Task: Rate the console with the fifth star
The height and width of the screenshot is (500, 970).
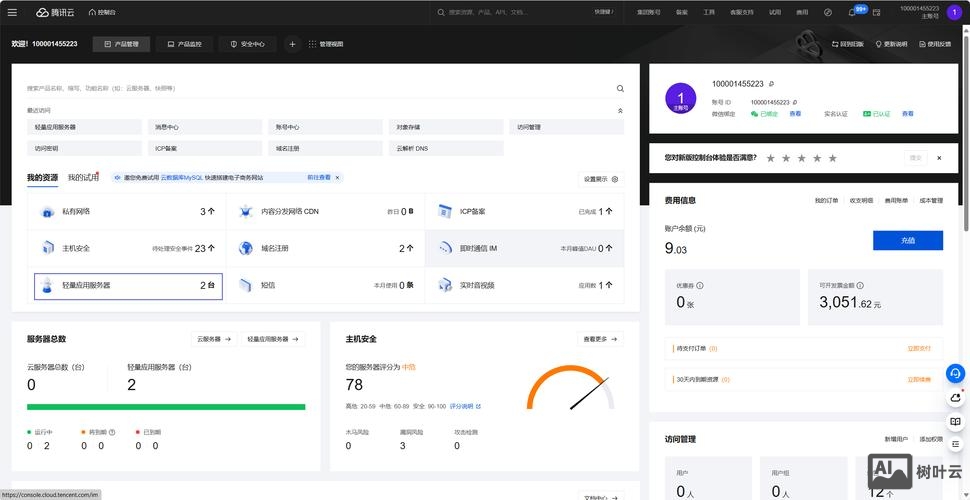Action: coord(832,158)
